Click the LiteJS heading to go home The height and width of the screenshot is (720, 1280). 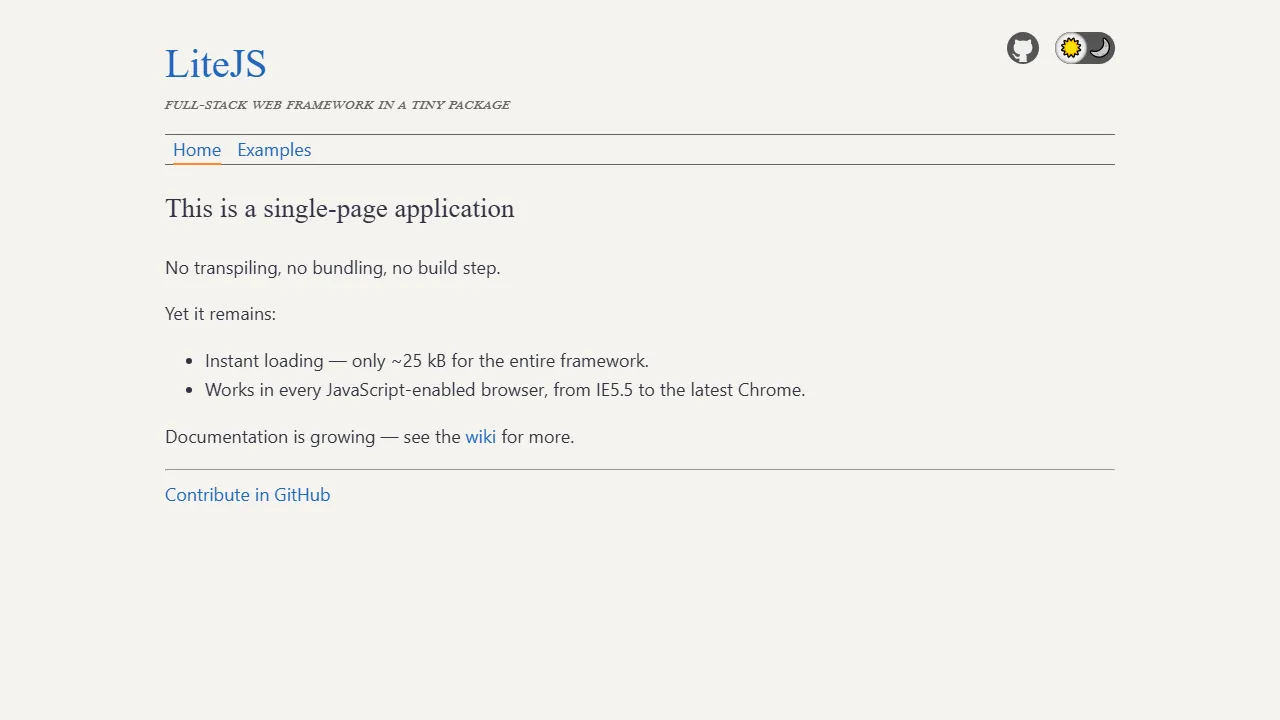pos(215,63)
